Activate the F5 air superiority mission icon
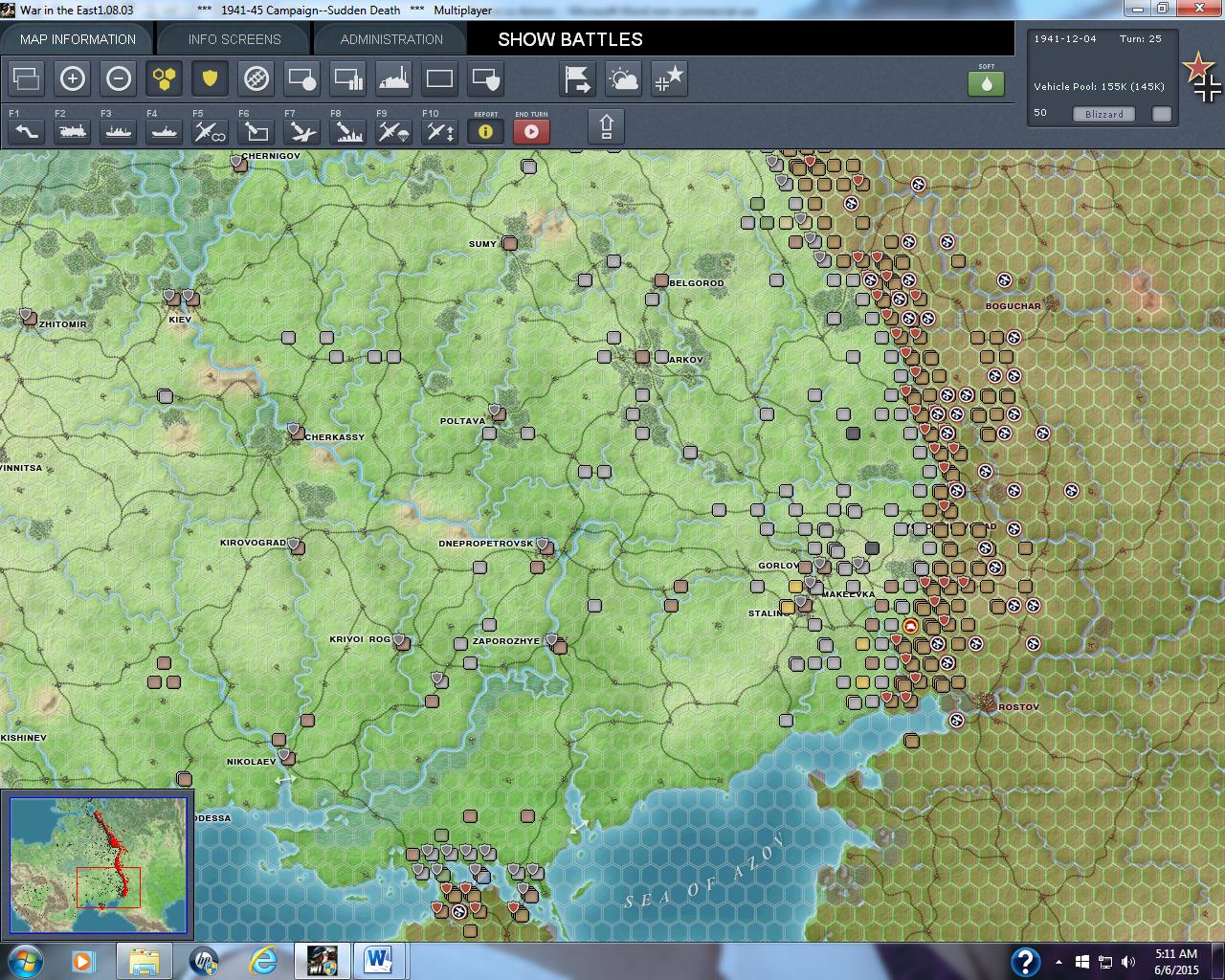Viewport: 1225px width, 980px height. coord(209,131)
